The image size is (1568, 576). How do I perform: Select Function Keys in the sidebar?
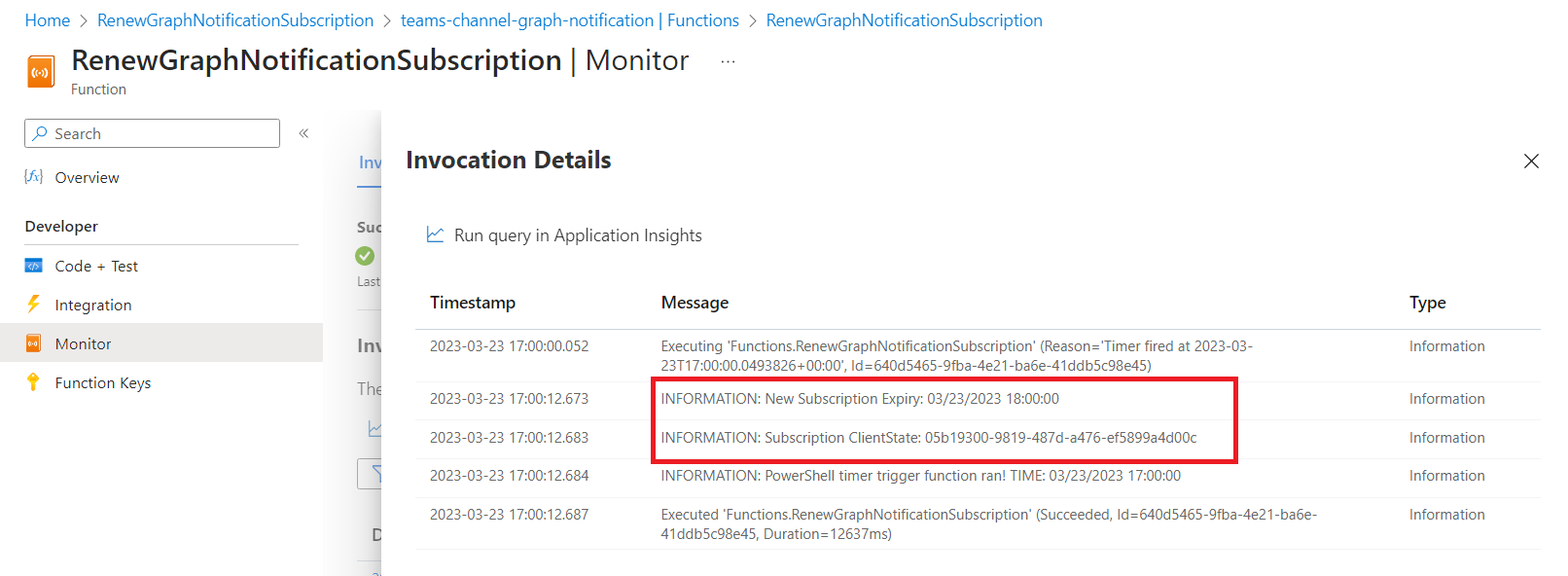coord(102,382)
